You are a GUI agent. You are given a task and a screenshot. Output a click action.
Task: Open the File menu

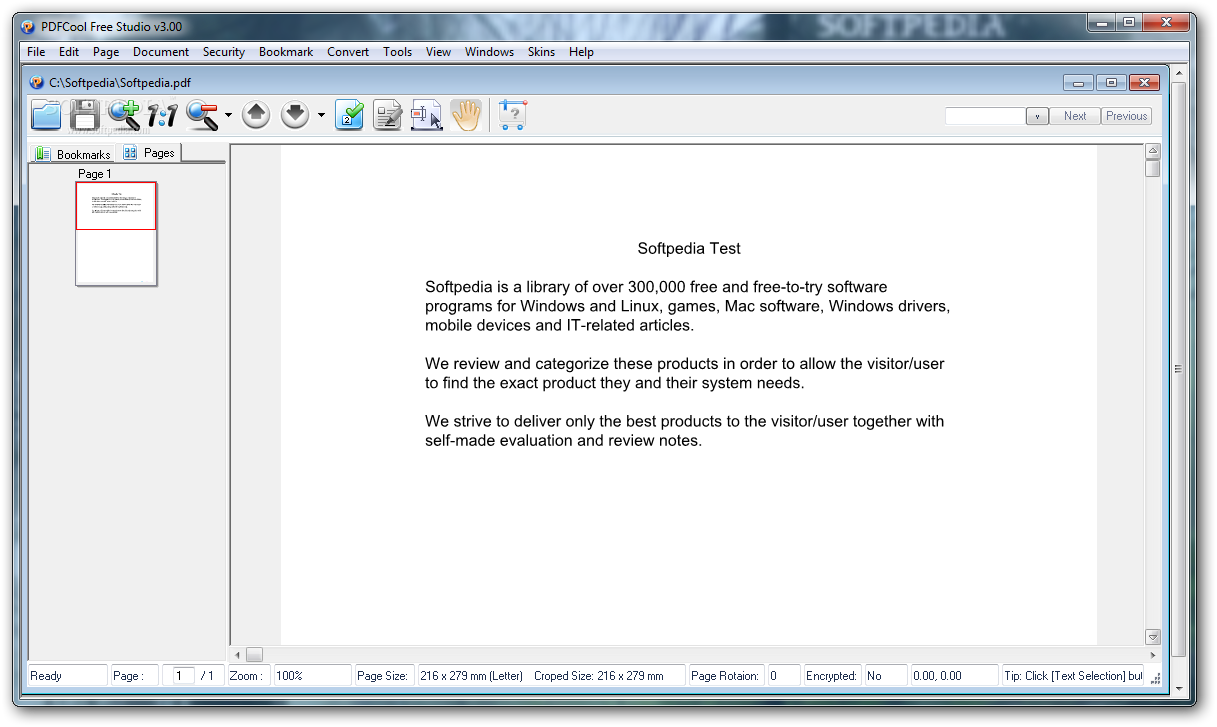(x=36, y=52)
